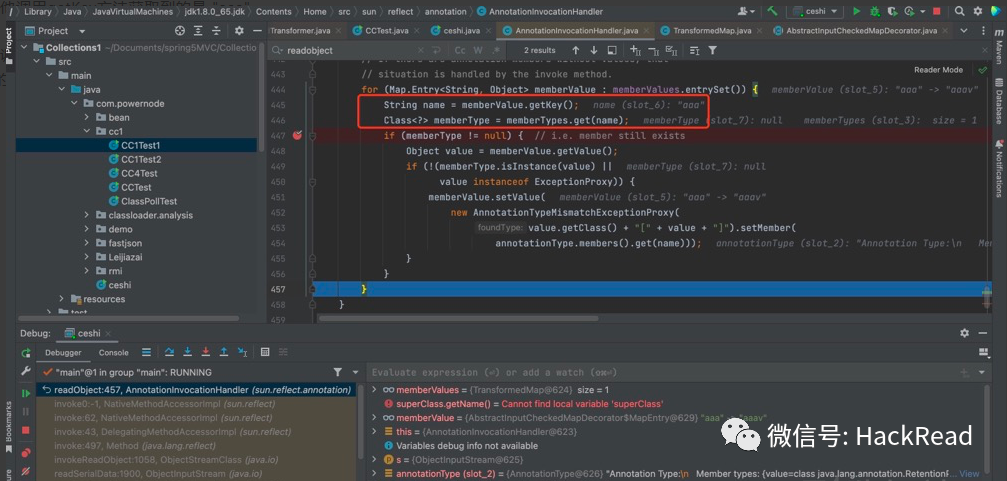Filter frames funnel icon
1007x481 pixels.
pos(338,372)
